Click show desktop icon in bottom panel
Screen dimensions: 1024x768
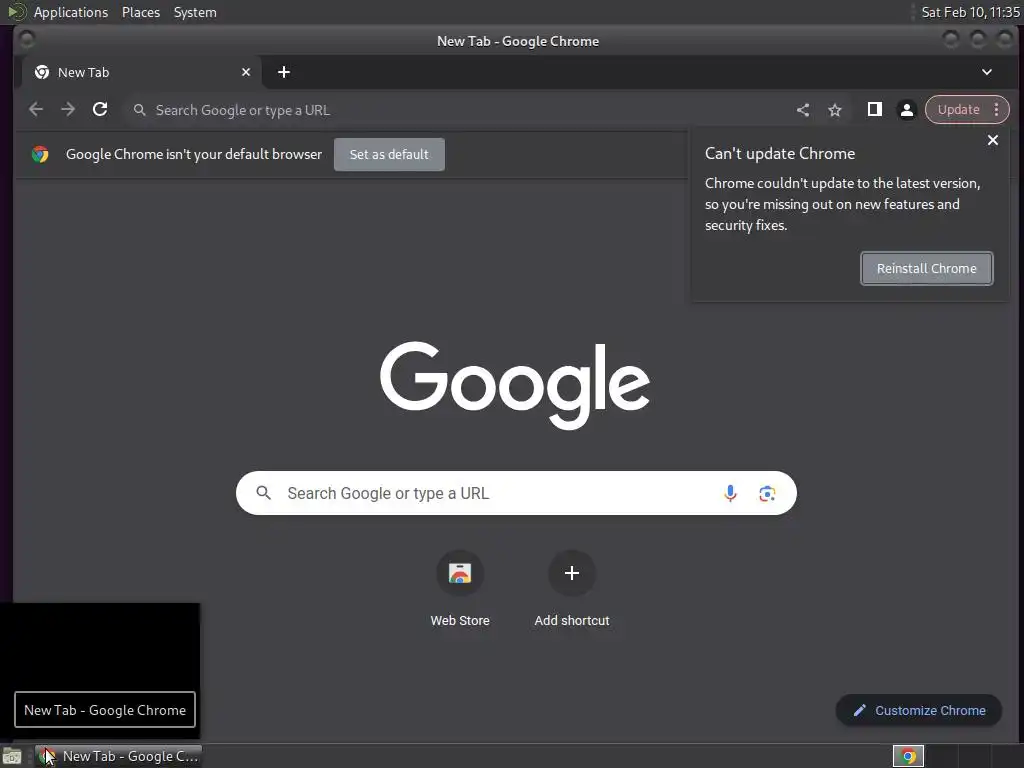point(12,756)
